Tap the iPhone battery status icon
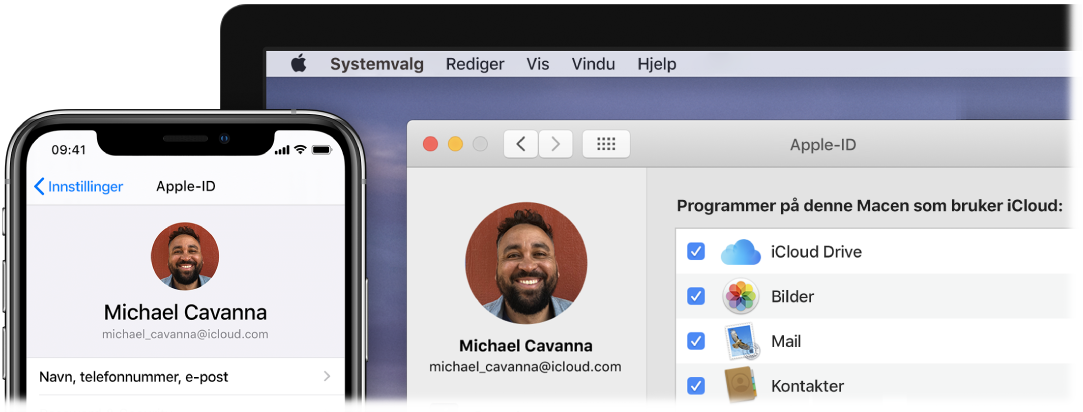Image resolution: width=1083 pixels, height=412 pixels. pos(322,150)
